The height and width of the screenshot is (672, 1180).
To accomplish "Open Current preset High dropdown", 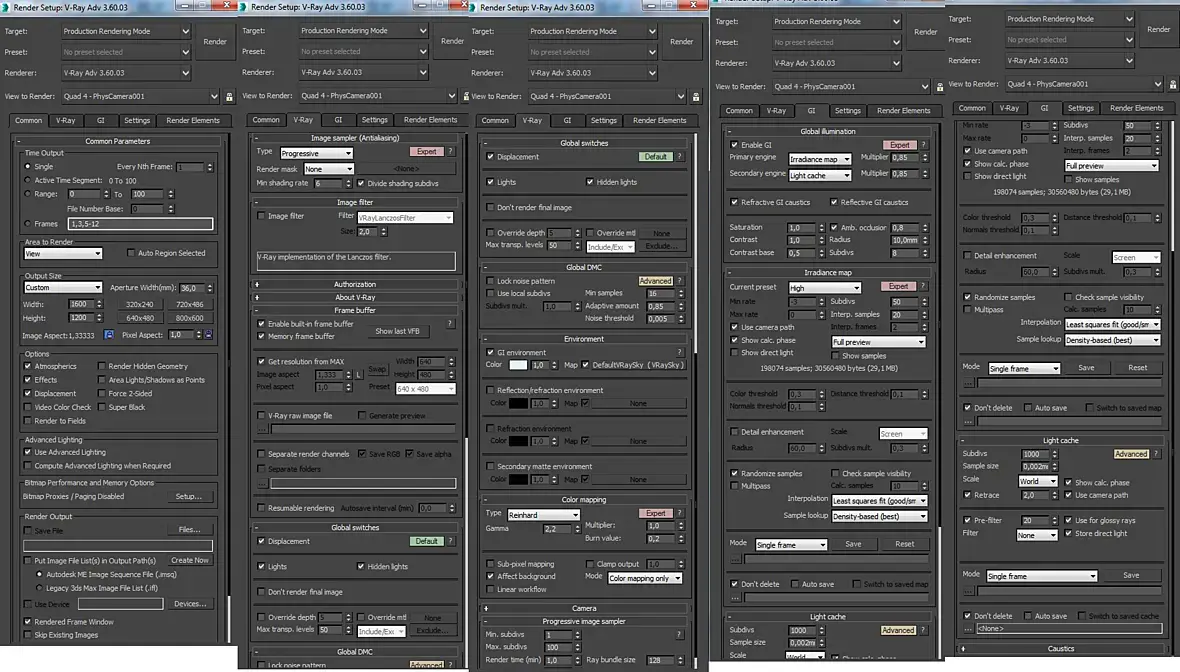I will (824, 287).
